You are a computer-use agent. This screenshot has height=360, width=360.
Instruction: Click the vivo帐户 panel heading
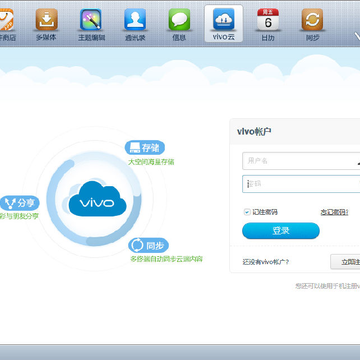[254, 132]
